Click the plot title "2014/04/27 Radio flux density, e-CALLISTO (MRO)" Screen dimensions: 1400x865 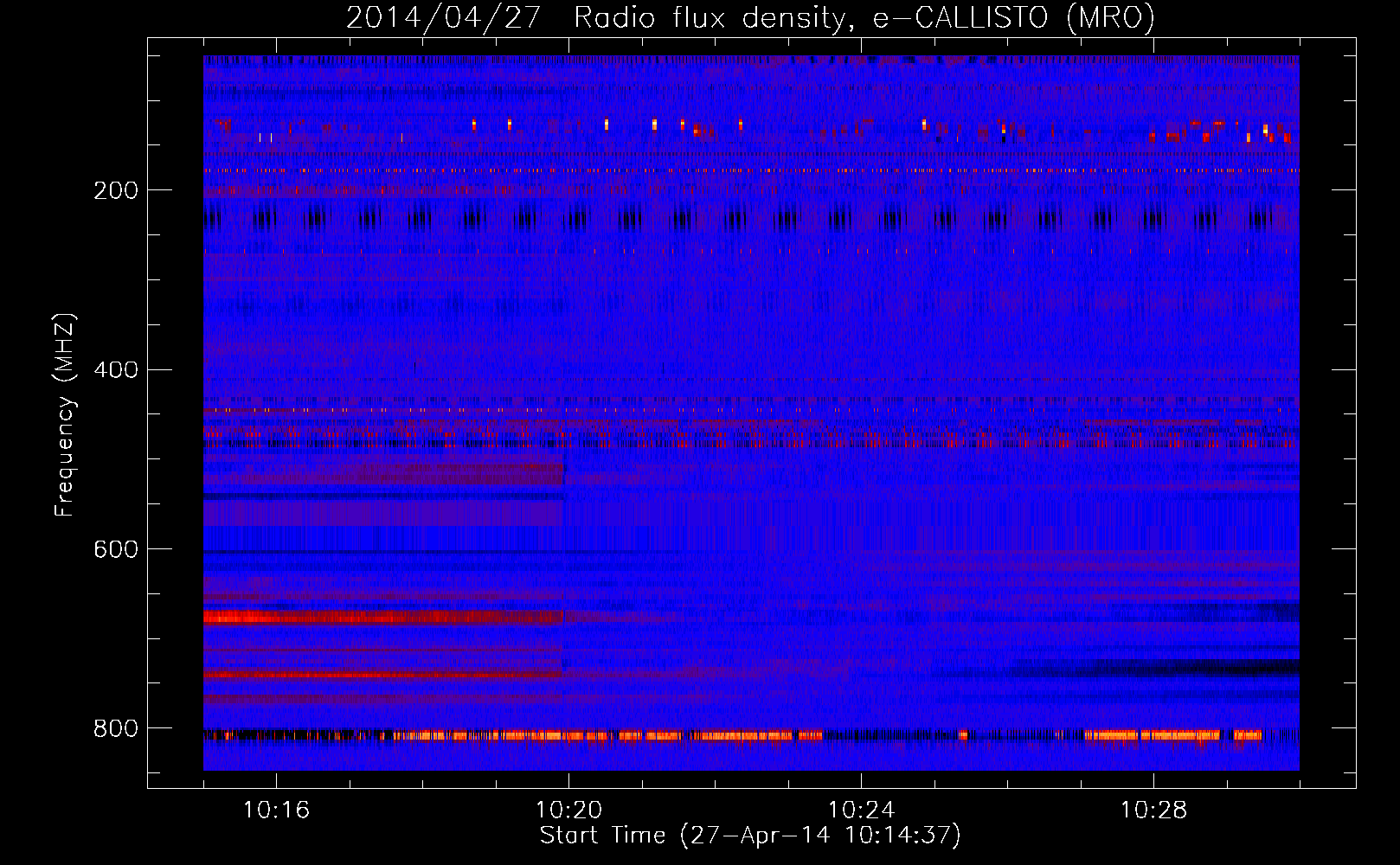click(x=750, y=17)
